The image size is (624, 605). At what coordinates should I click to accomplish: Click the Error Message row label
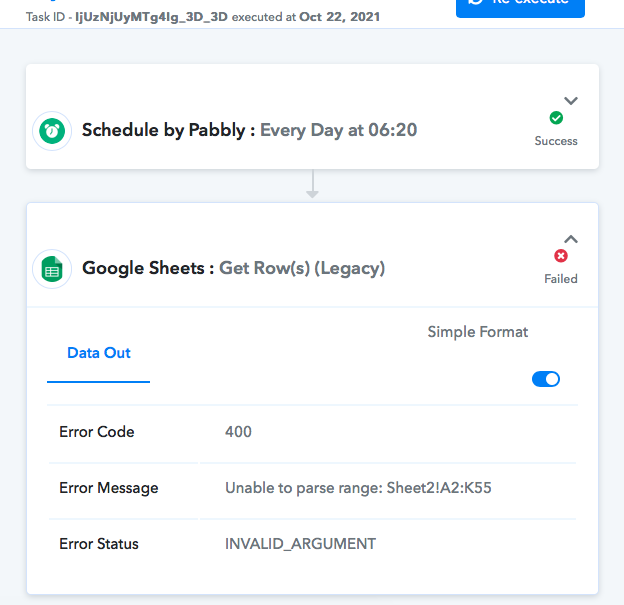[109, 488]
